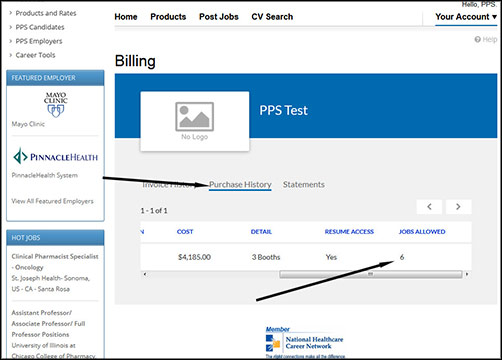The height and width of the screenshot is (360, 502).
Task: Open the Your Account dropdown
Action: pos(466,17)
